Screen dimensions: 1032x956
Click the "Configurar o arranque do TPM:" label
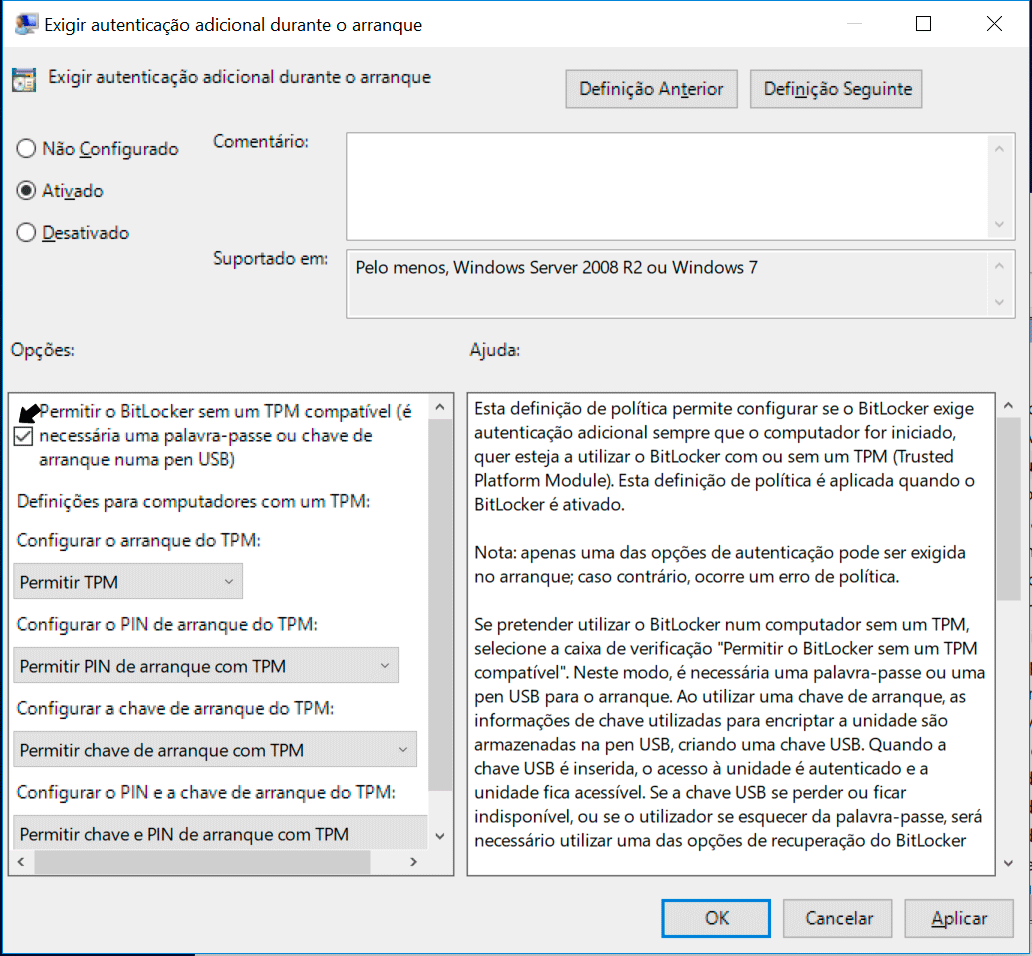tap(139, 540)
